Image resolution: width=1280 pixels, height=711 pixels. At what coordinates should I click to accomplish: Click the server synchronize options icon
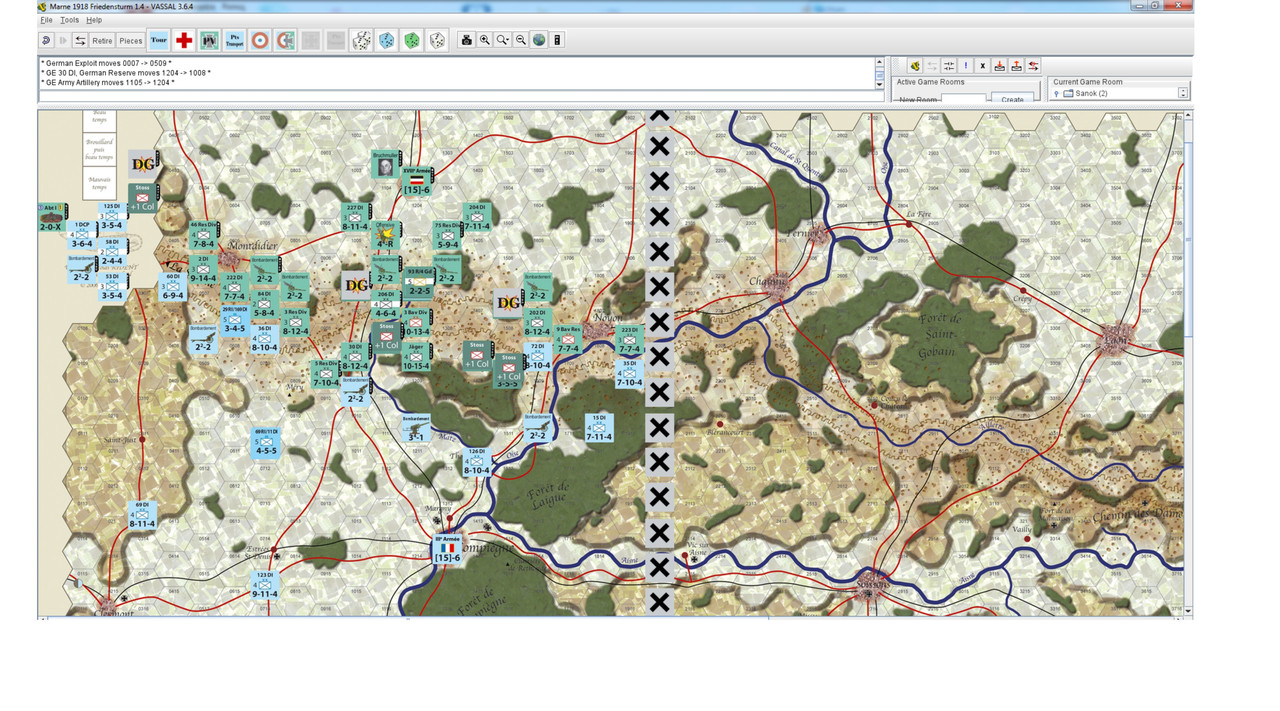pos(949,66)
